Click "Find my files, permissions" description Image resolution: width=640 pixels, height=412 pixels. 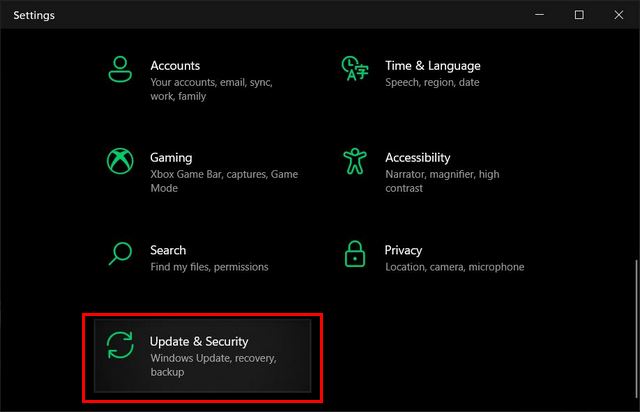pyautogui.click(x=209, y=267)
